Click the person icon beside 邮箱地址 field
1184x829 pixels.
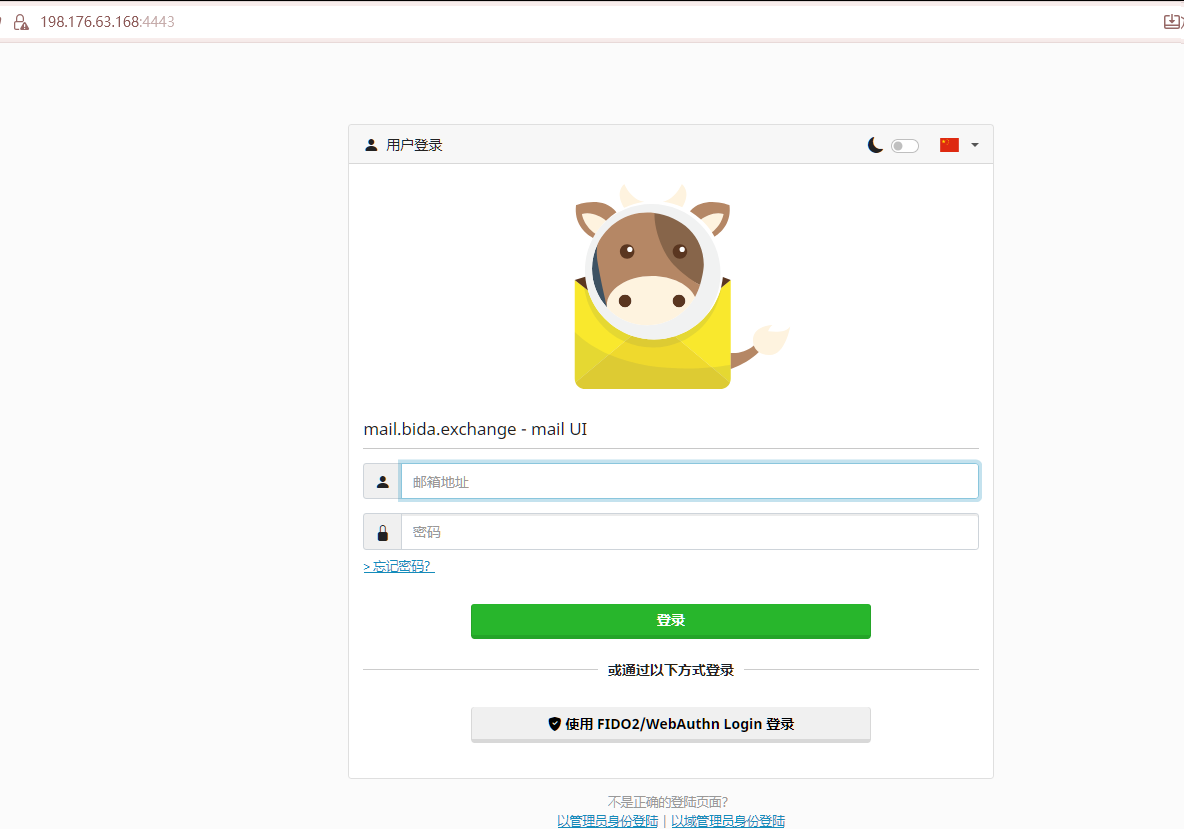pos(382,482)
